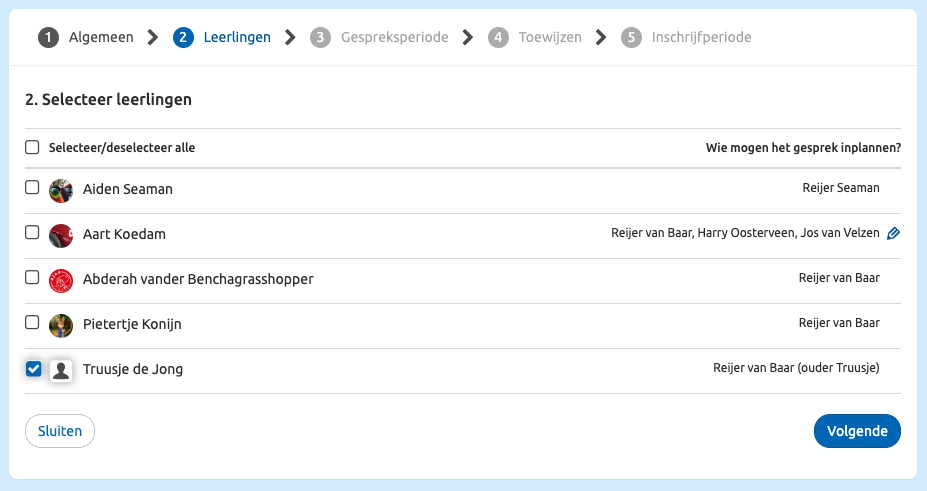The image size is (927, 491).
Task: Go to step 1 Algemeen
Action: [x=86, y=37]
